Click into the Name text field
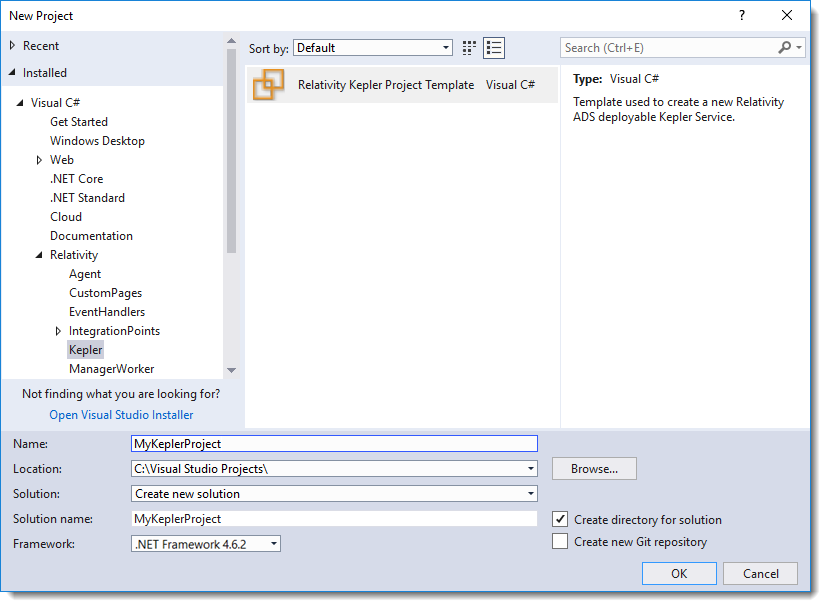Viewport: 826px width, 607px height. point(334,444)
